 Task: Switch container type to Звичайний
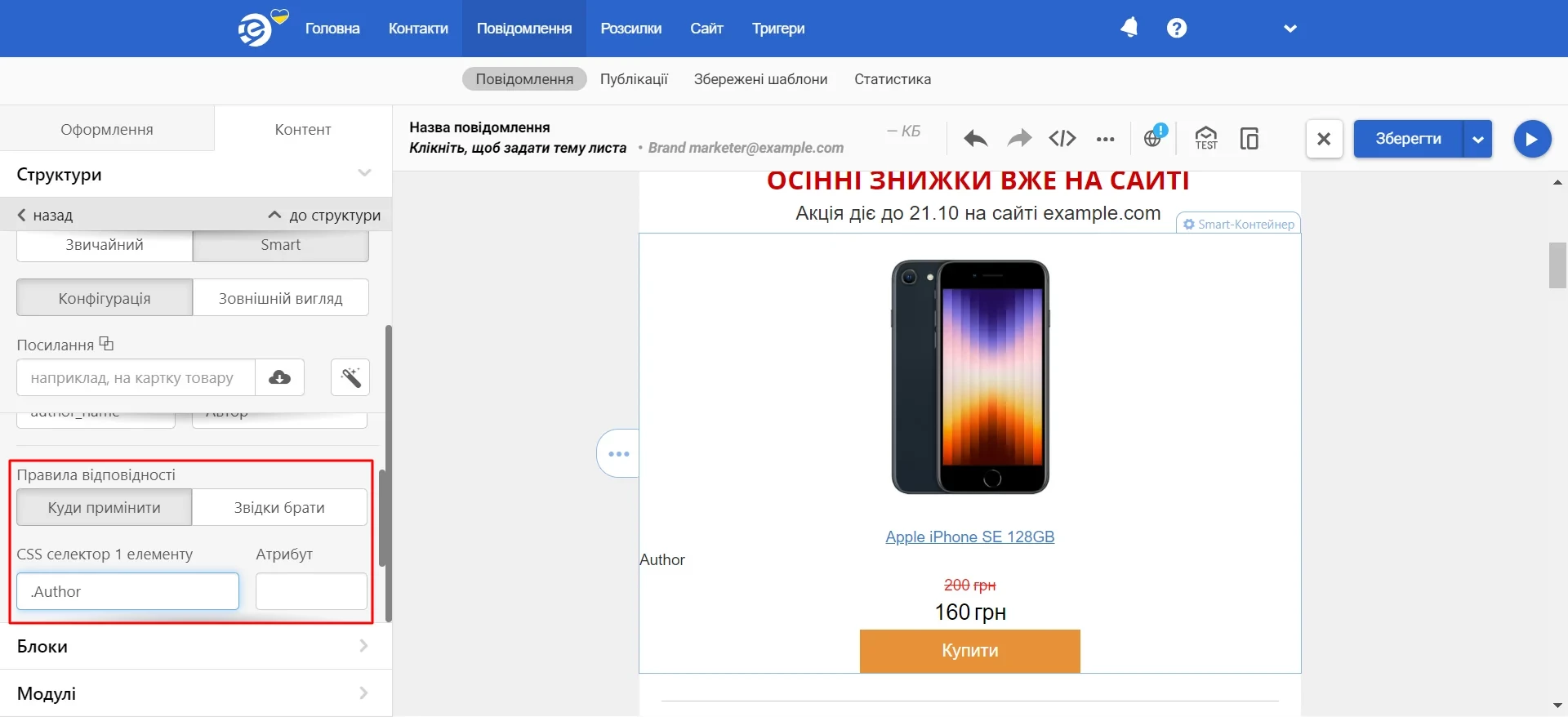click(x=105, y=245)
